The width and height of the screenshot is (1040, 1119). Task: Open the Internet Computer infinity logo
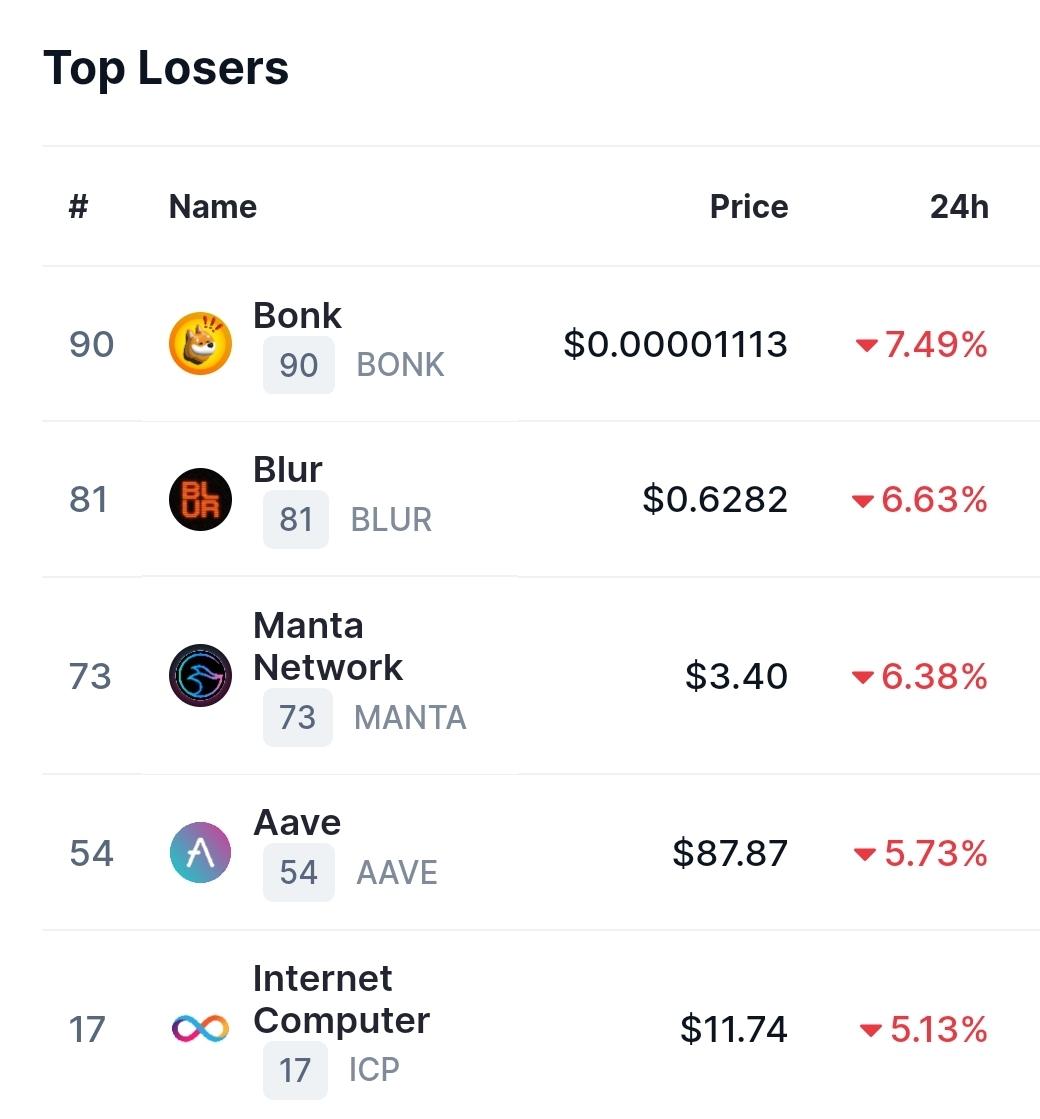(200, 1028)
